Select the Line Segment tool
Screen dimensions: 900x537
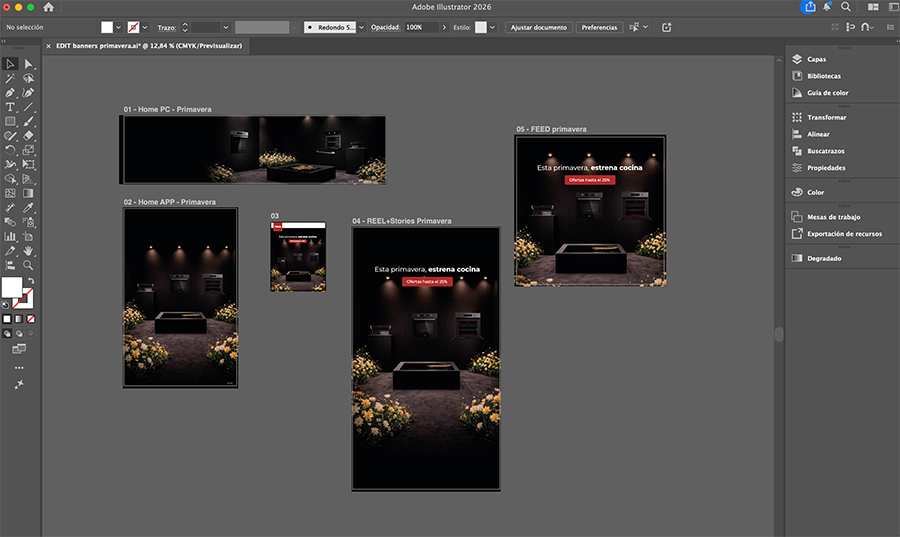coord(28,107)
